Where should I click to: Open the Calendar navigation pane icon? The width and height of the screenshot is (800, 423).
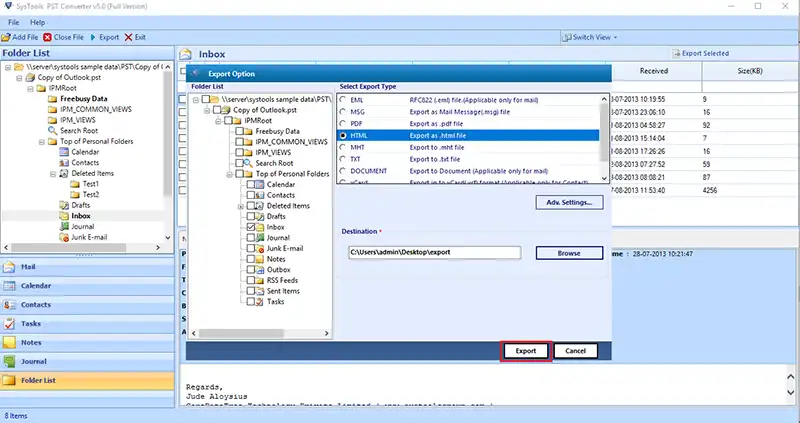(9, 286)
